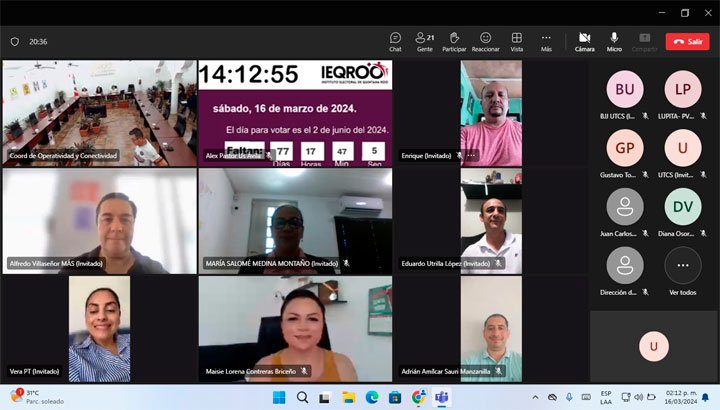
Task: Toggle the Cámara on or off
Action: click(x=585, y=42)
